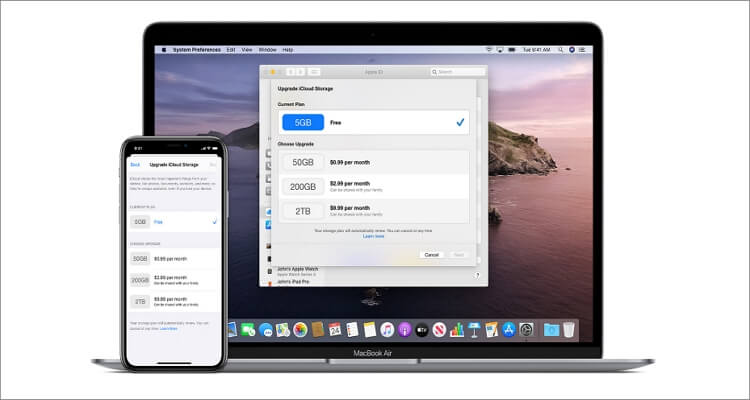750x400 pixels.
Task: Launch Music from the dock
Action: pos(387,330)
